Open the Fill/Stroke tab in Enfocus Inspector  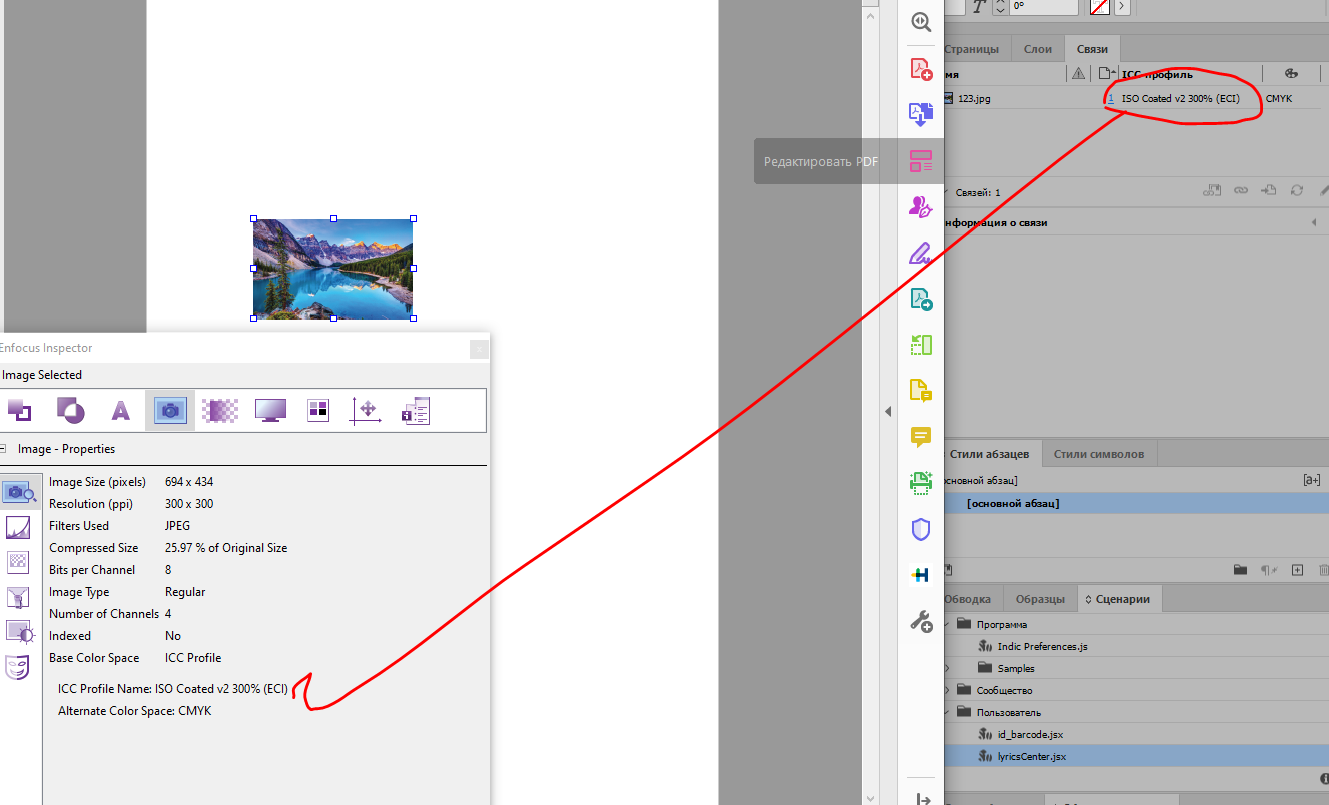coord(19,410)
